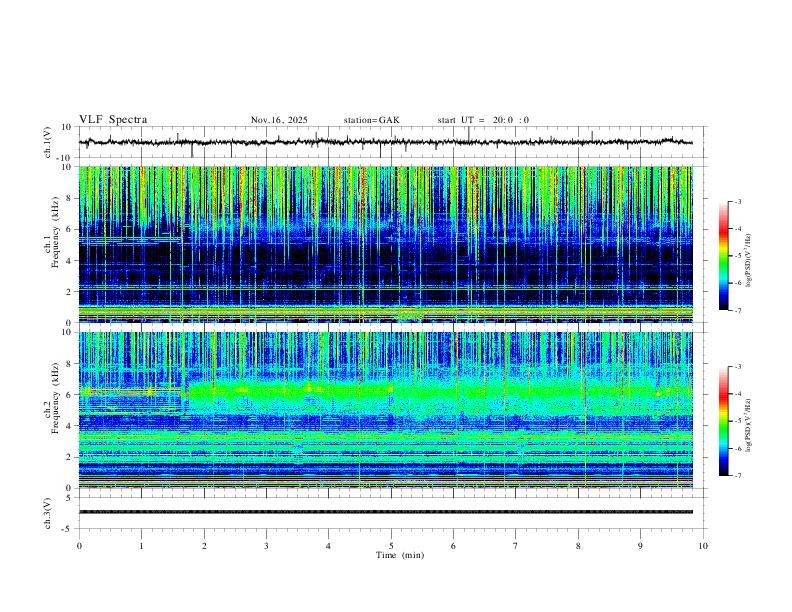Click the "2" kHz tick on ch.1 spectrogram
Image resolution: width=792 pixels, height=612 pixels.
(70, 291)
